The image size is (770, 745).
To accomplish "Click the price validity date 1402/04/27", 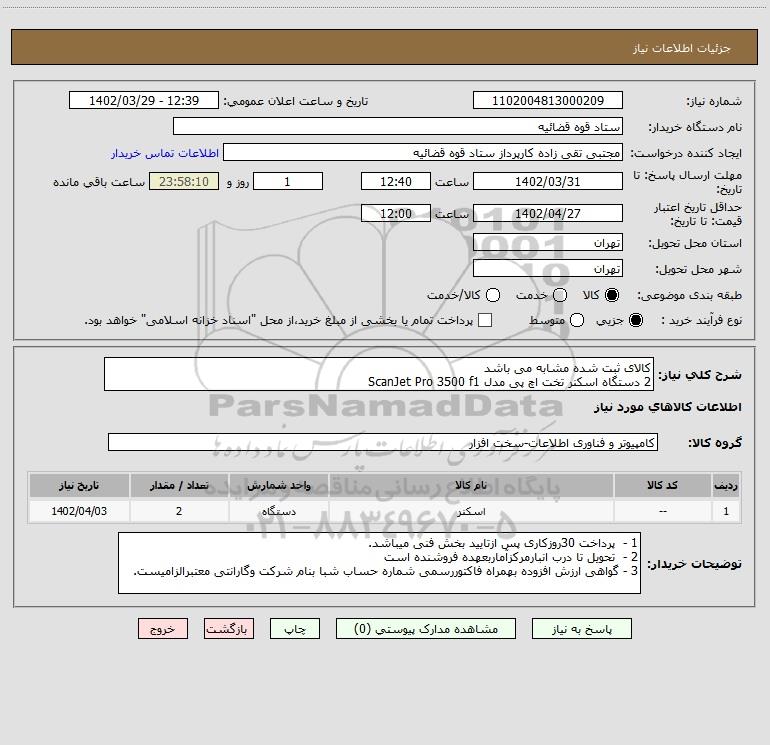I will click(x=548, y=213).
